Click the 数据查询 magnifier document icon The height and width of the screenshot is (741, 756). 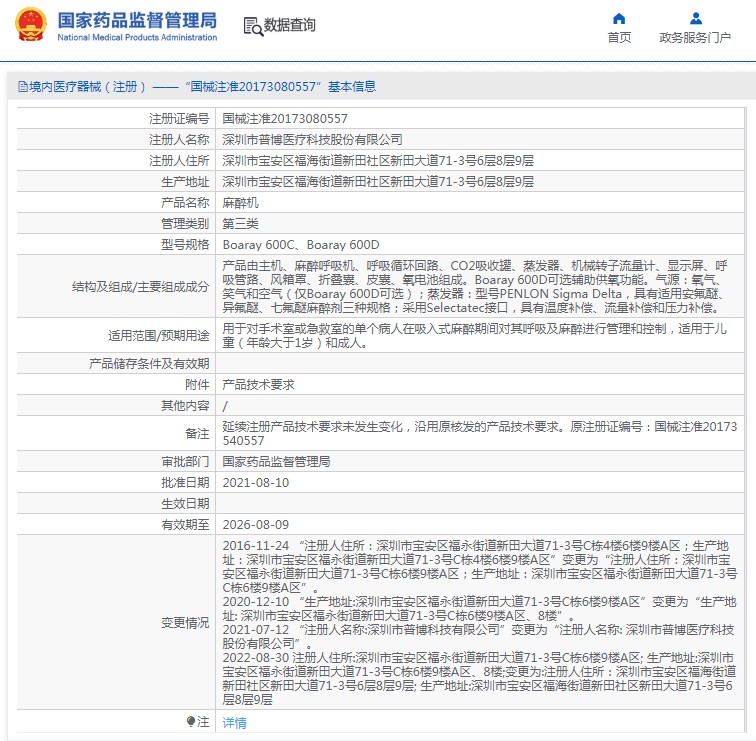[x=252, y=26]
